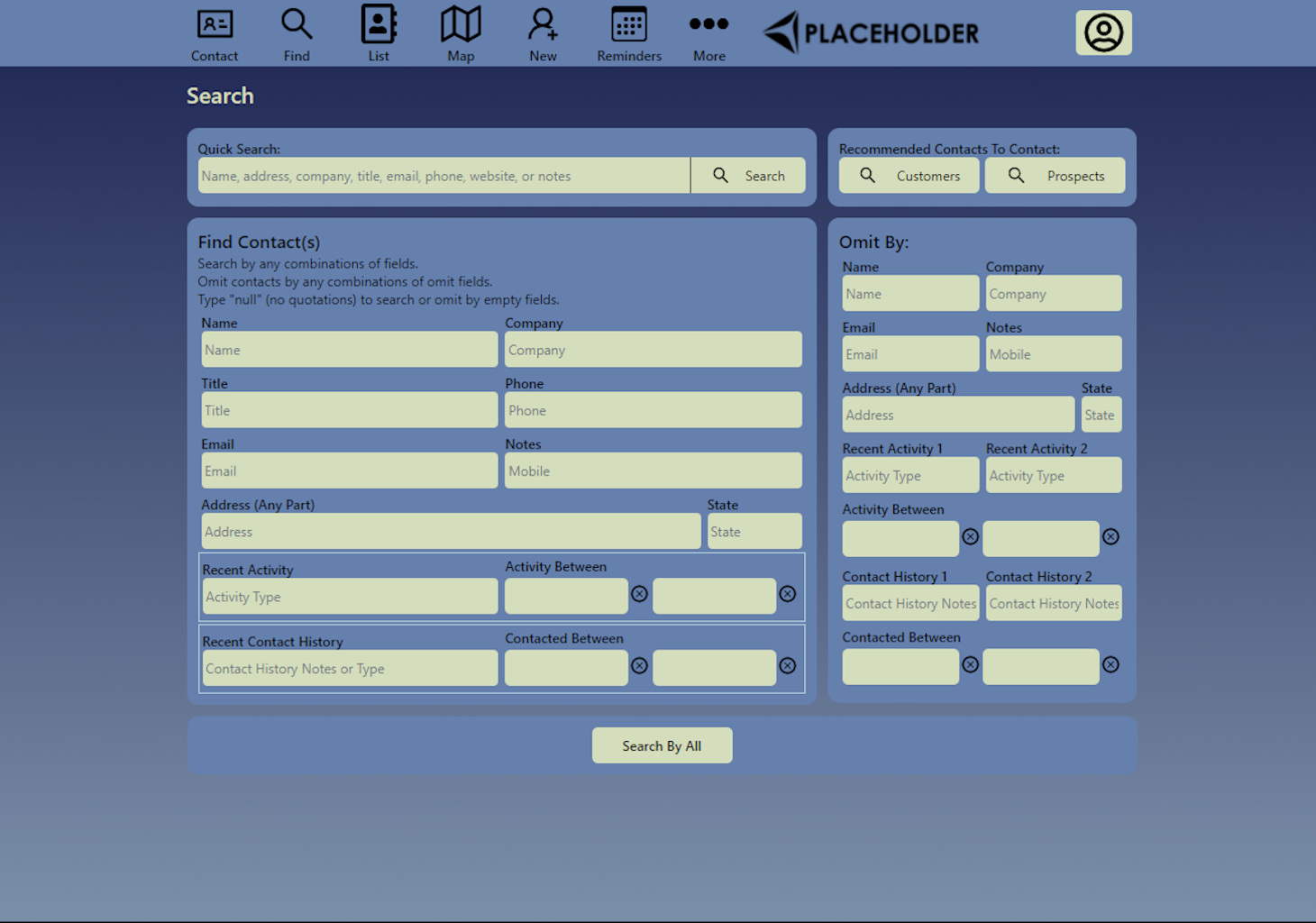Click the Omit By Company field
1316x923 pixels.
(x=1054, y=293)
